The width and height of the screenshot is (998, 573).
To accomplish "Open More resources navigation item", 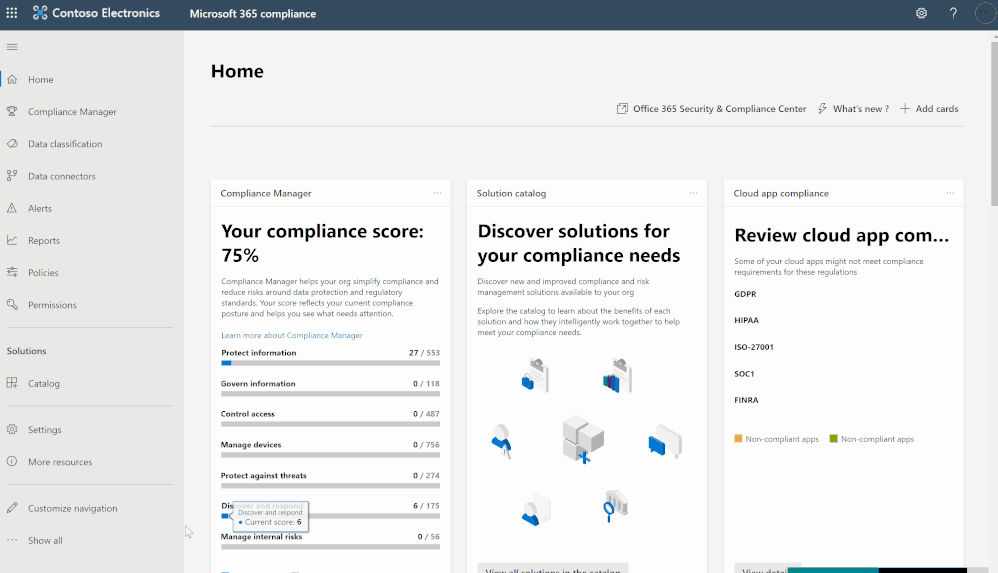I will tap(60, 462).
